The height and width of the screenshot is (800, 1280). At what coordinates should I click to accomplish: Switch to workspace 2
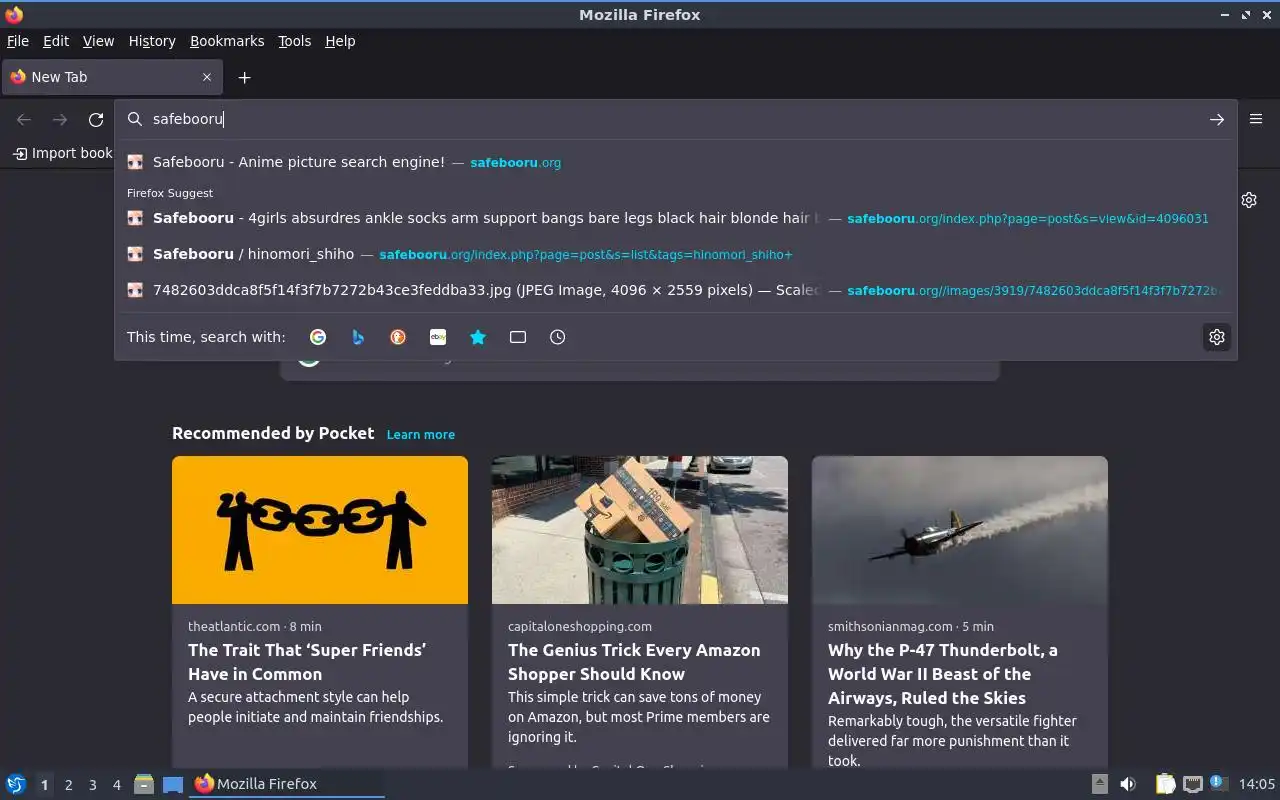68,785
